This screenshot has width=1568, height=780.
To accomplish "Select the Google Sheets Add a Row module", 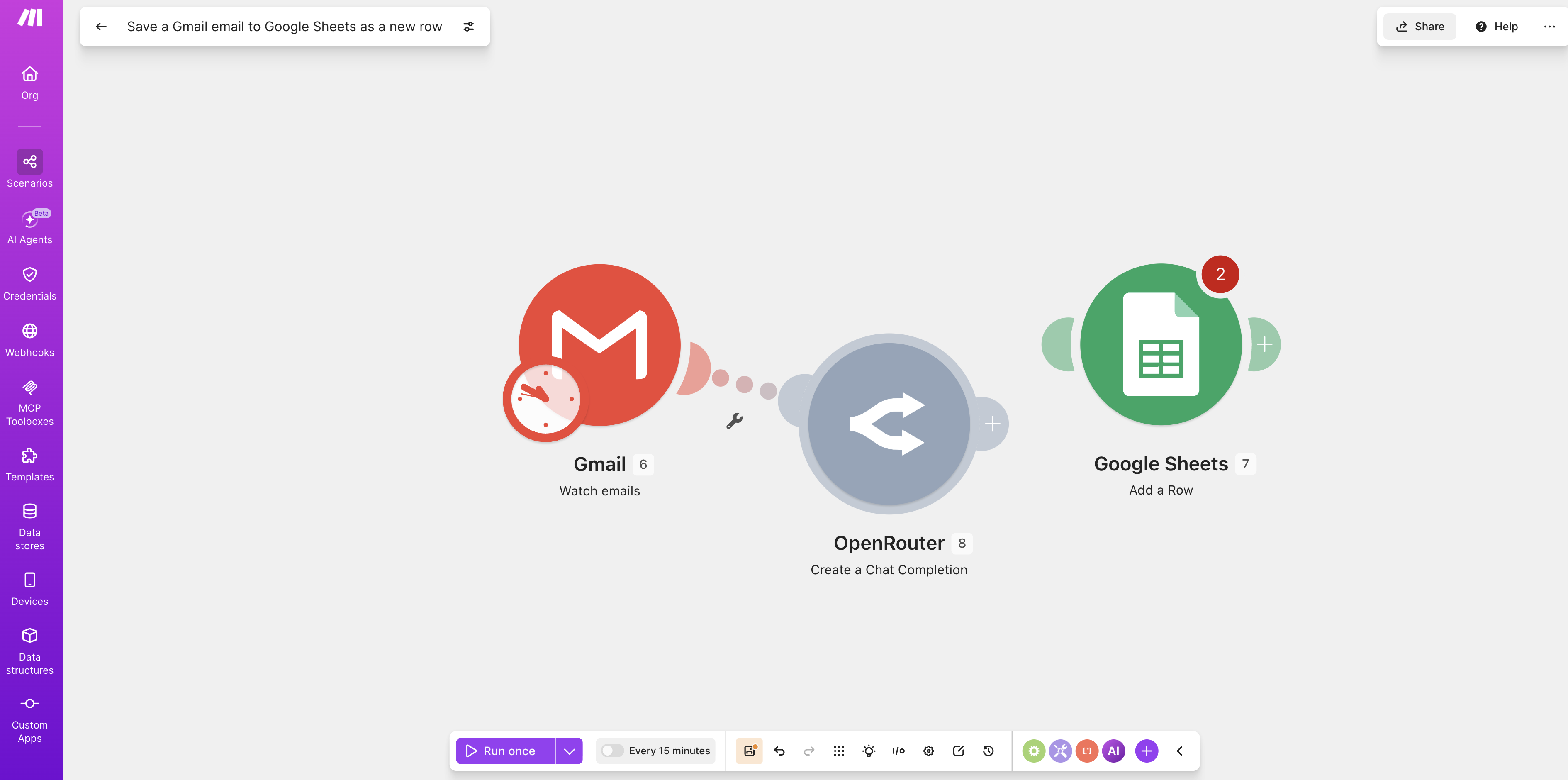I will click(x=1161, y=344).
